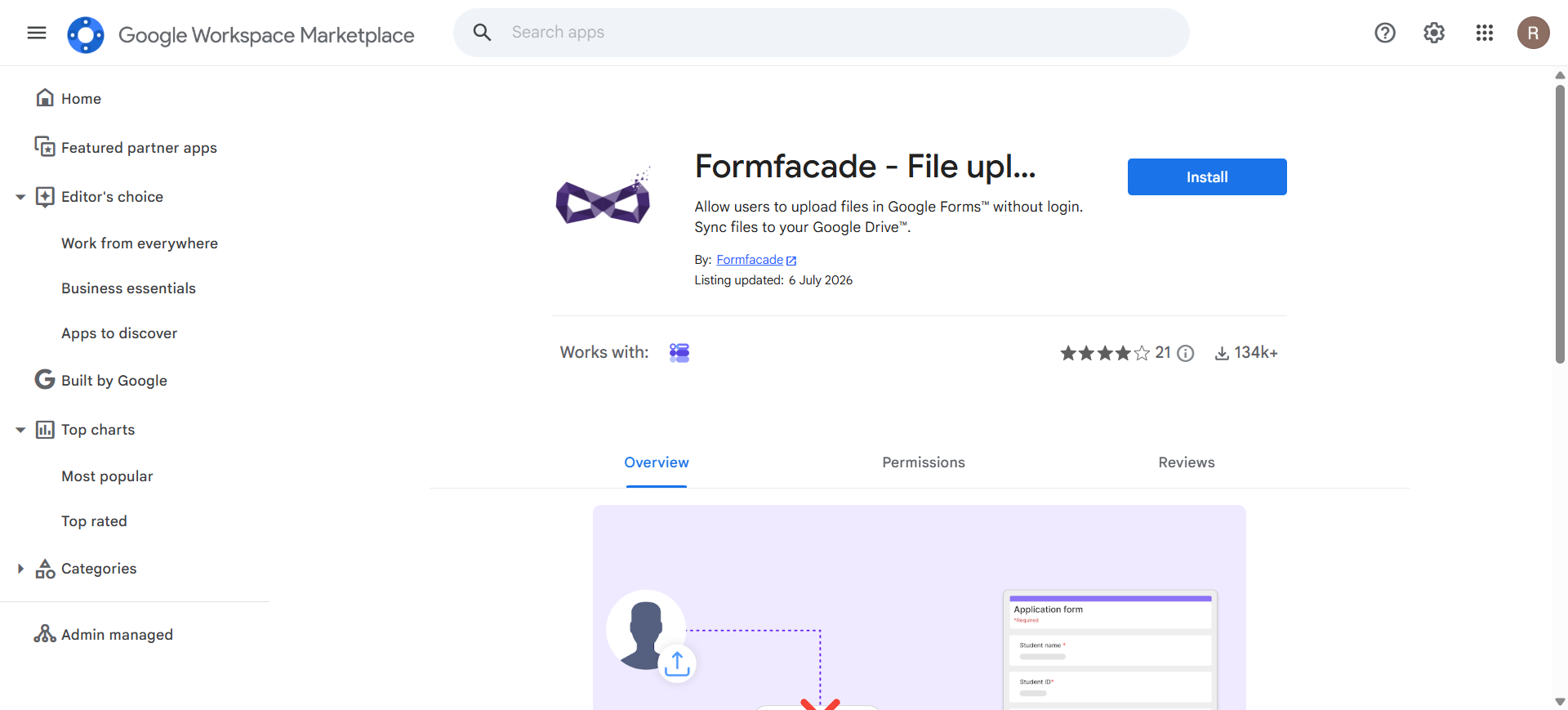
Task: Open Categories in the sidebar
Action: point(99,569)
